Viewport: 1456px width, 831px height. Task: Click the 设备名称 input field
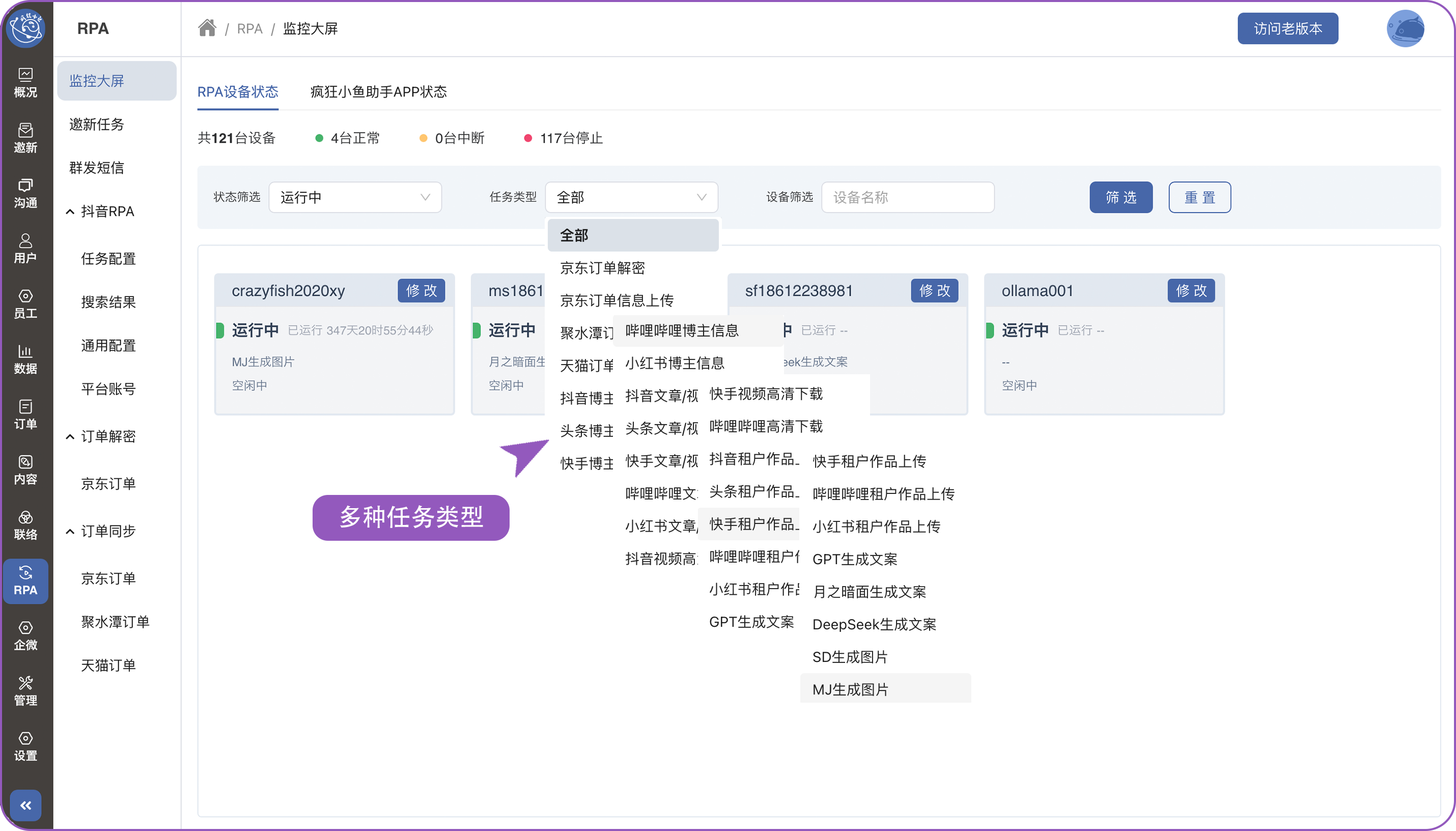tap(907, 198)
